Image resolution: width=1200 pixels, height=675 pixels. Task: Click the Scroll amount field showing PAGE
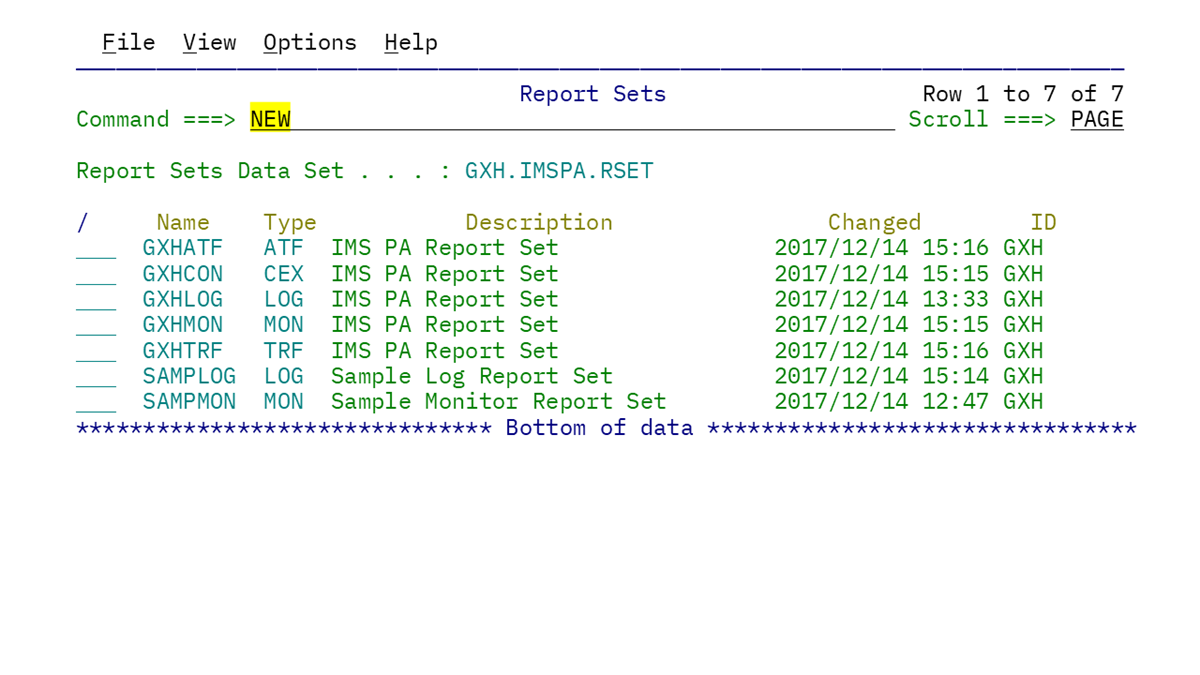(x=1096, y=119)
